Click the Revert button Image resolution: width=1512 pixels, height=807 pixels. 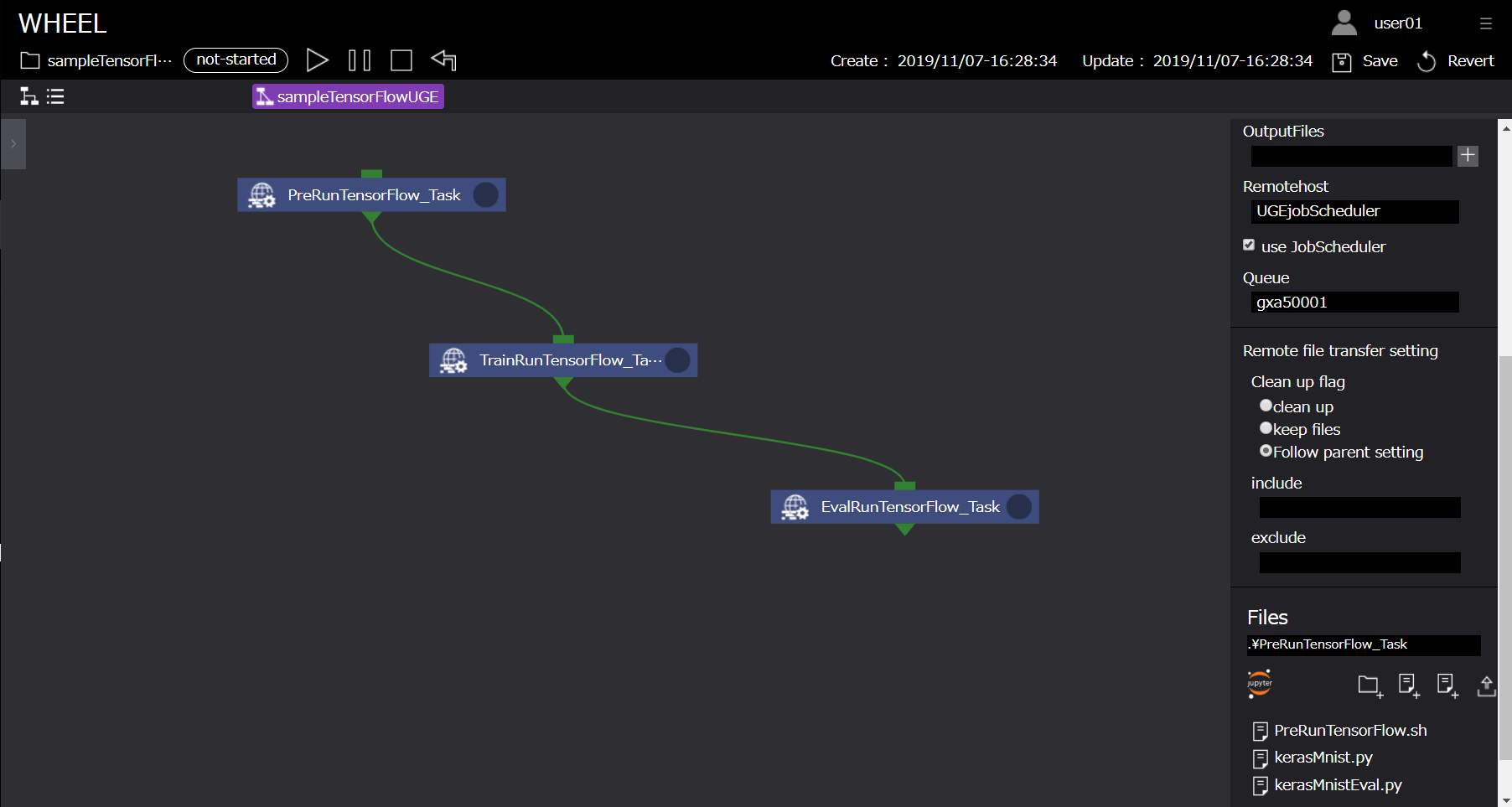pyautogui.click(x=1456, y=61)
